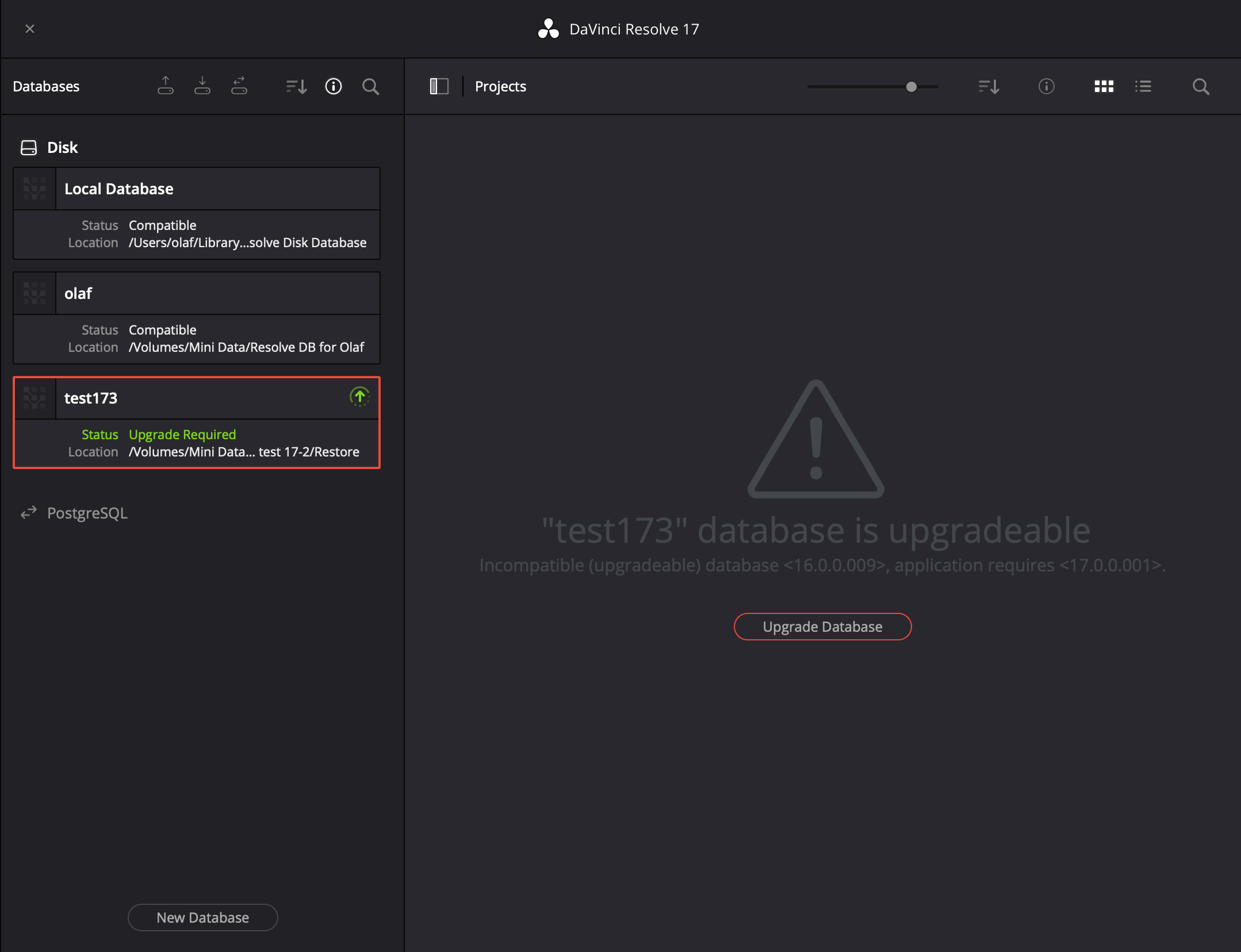Click the Upgrade Required status text

point(182,435)
